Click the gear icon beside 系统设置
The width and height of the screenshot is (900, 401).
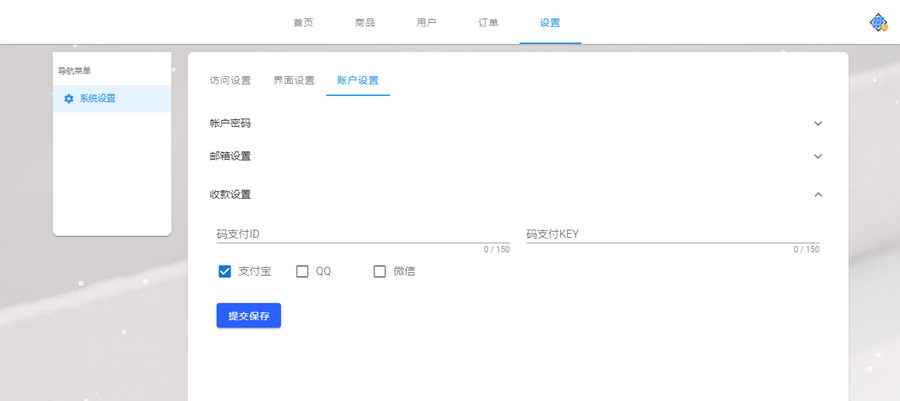click(x=68, y=98)
